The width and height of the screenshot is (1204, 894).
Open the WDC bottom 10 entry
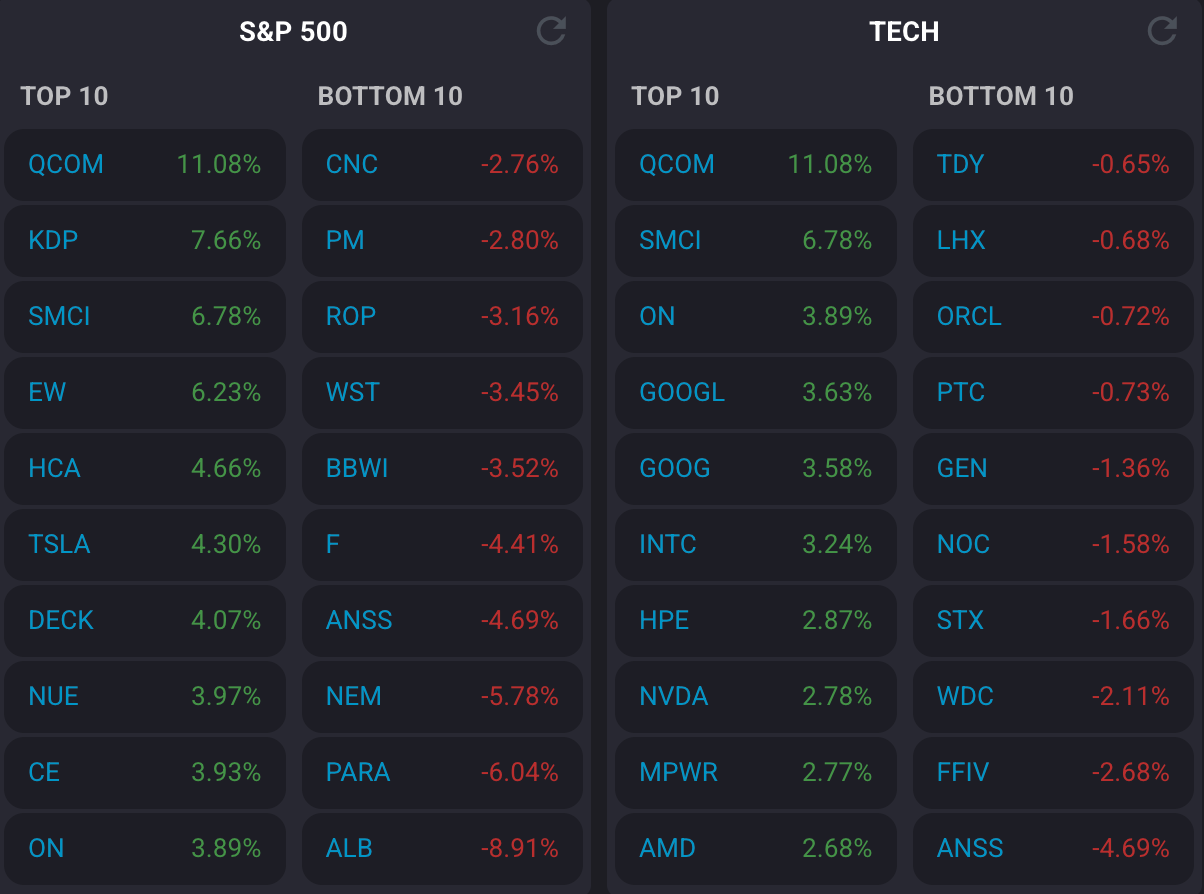pos(965,697)
